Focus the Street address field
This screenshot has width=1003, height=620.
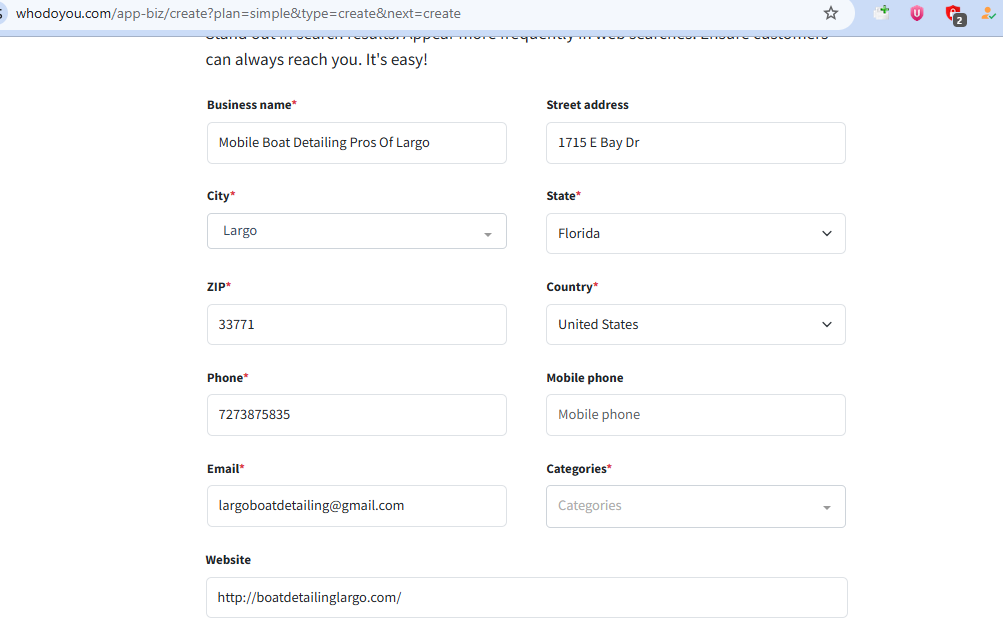[695, 143]
